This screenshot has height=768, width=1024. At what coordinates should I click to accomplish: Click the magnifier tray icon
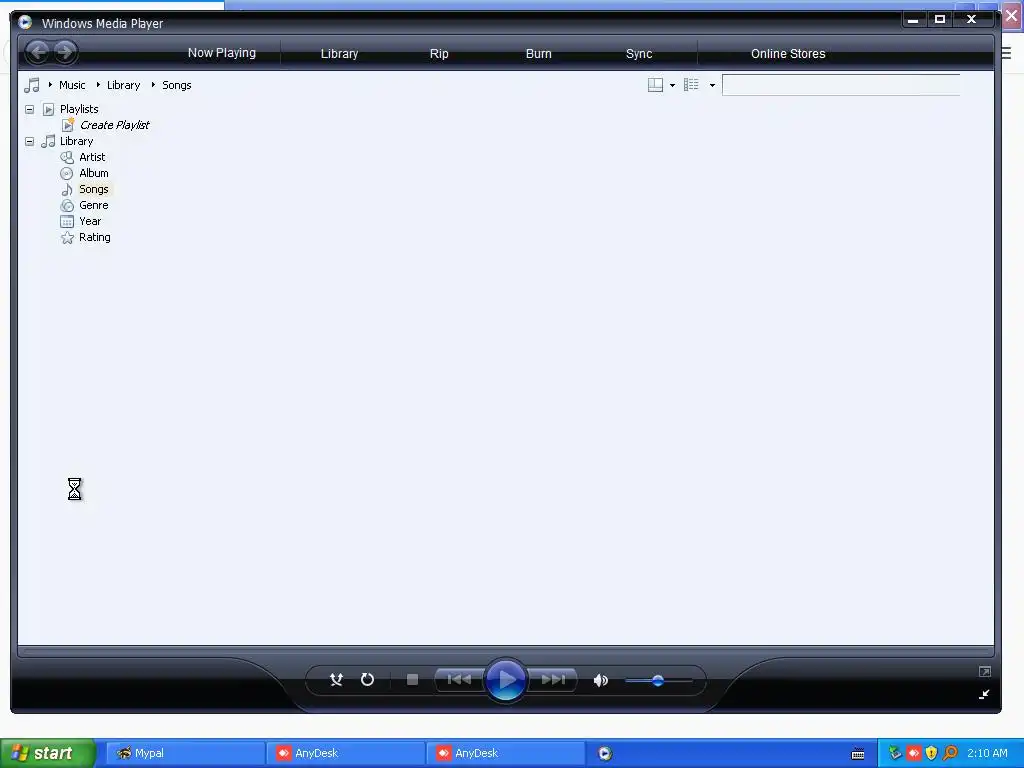pos(950,753)
